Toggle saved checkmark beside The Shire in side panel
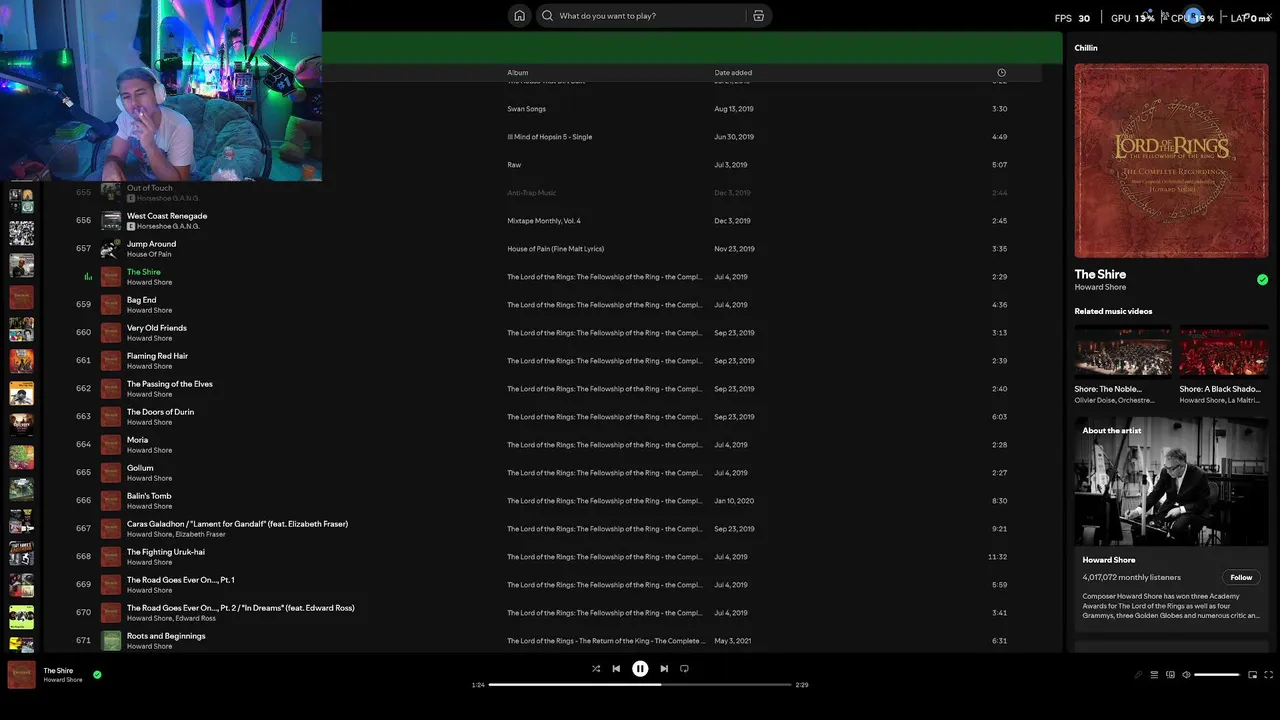This screenshot has width=1280, height=720. 1262,280
